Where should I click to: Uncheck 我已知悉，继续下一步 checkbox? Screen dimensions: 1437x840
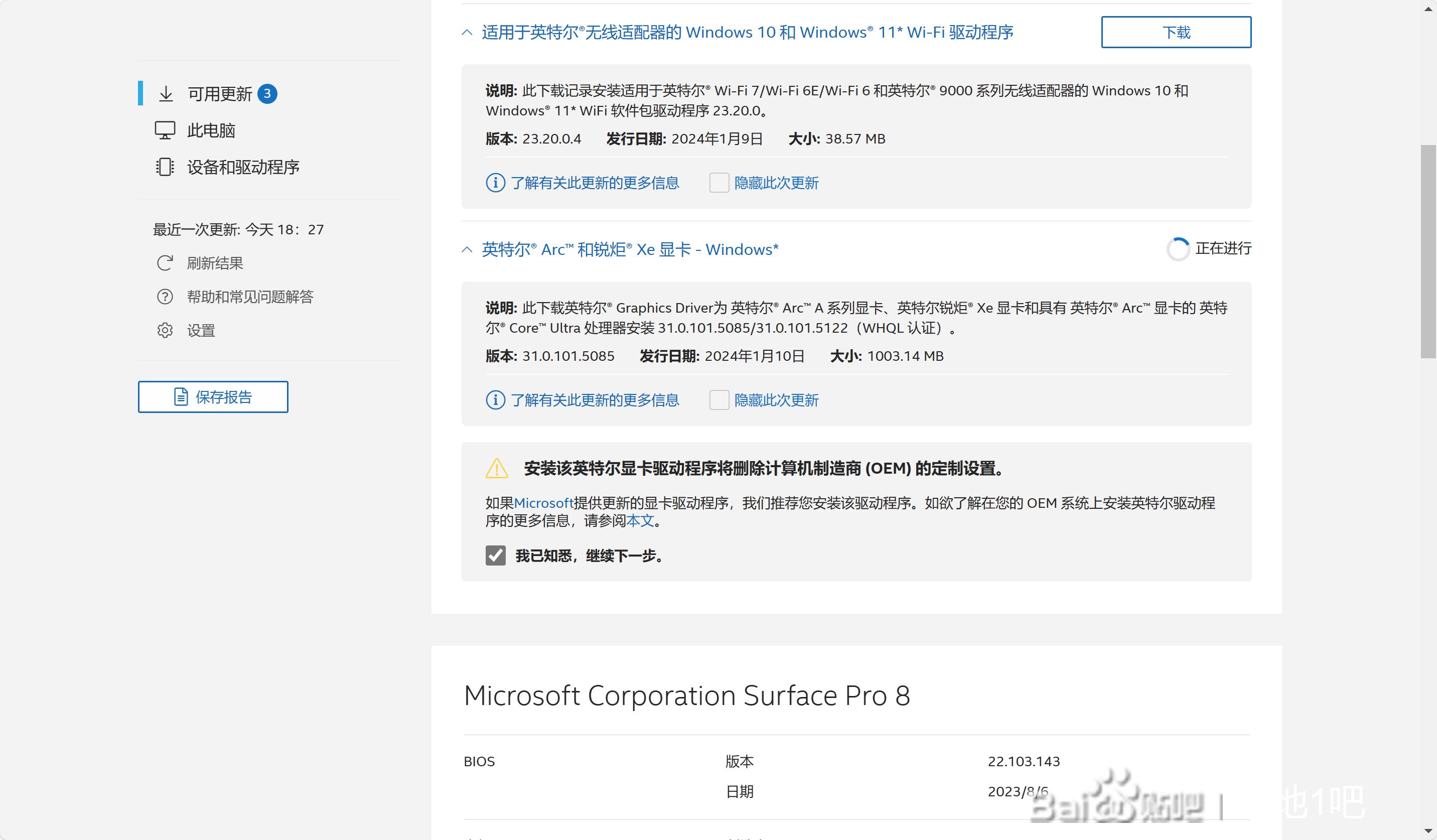pyautogui.click(x=496, y=555)
